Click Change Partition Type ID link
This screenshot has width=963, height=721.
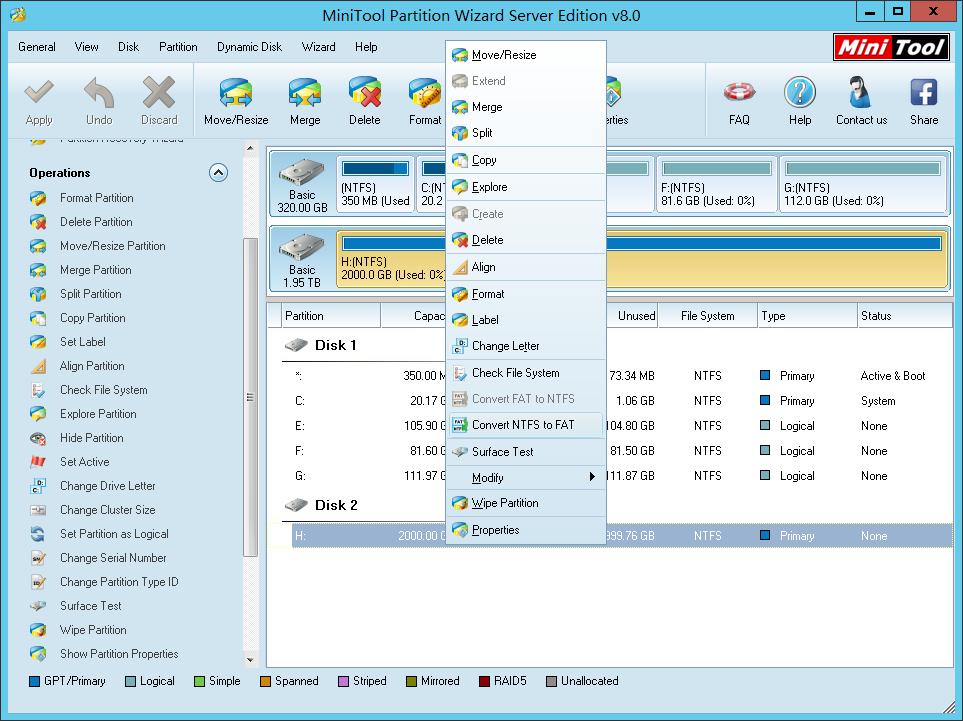[x=119, y=582]
